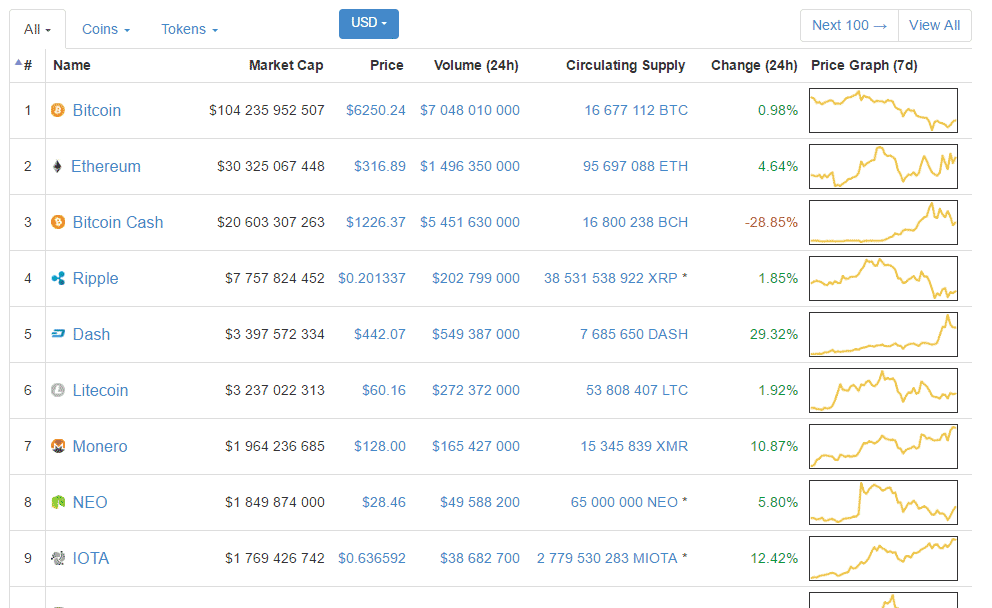Click the Dash logo icon
This screenshot has height=608, width=992.
coord(58,334)
